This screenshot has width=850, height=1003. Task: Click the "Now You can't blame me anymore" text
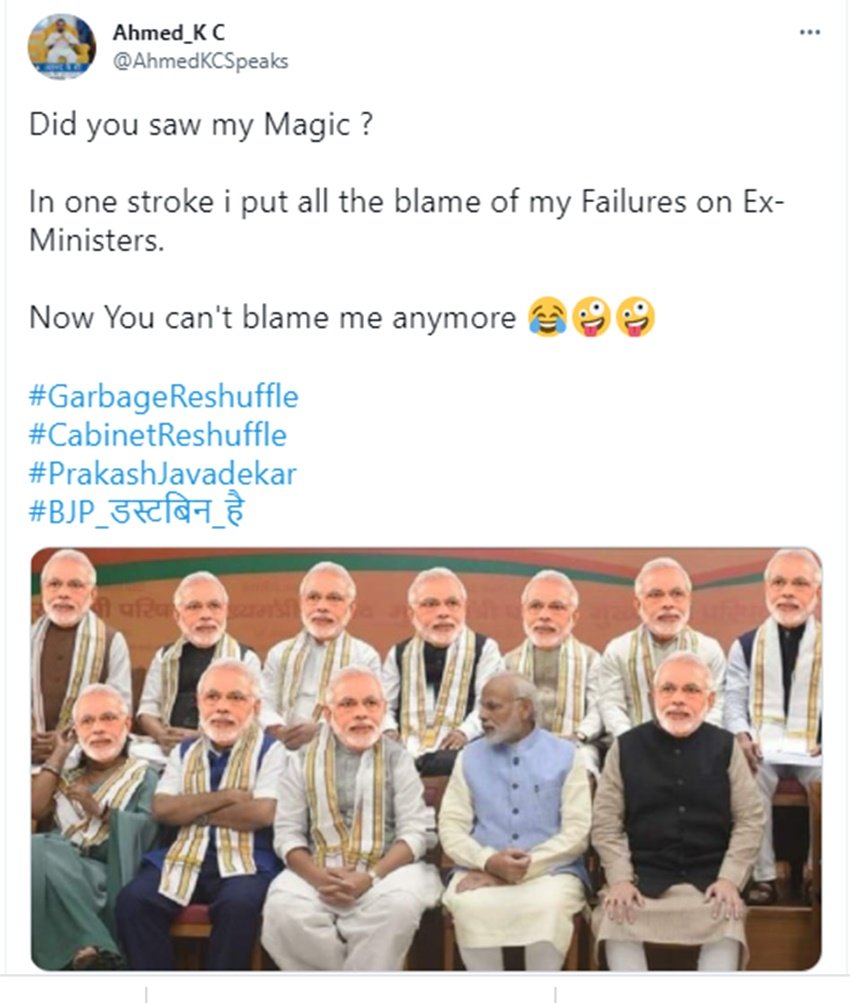[272, 318]
